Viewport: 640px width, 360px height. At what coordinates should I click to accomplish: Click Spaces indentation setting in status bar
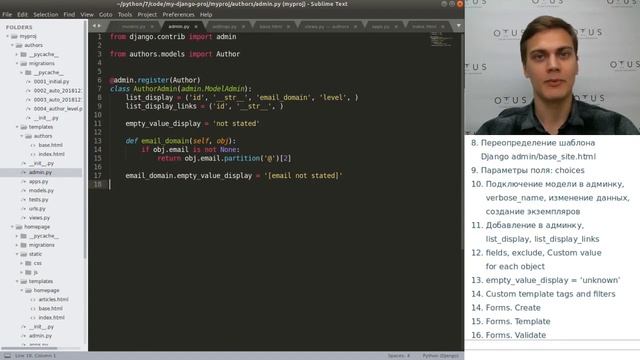[399, 356]
